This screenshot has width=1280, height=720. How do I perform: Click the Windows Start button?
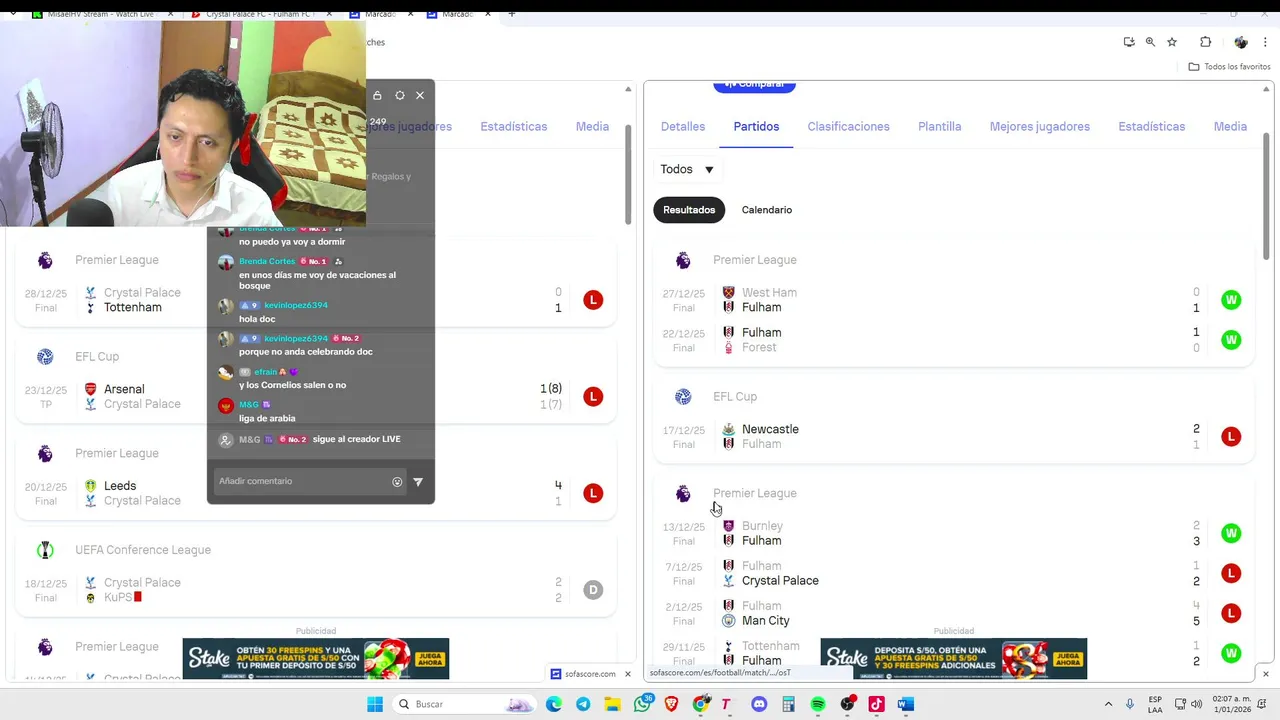pyautogui.click(x=375, y=704)
